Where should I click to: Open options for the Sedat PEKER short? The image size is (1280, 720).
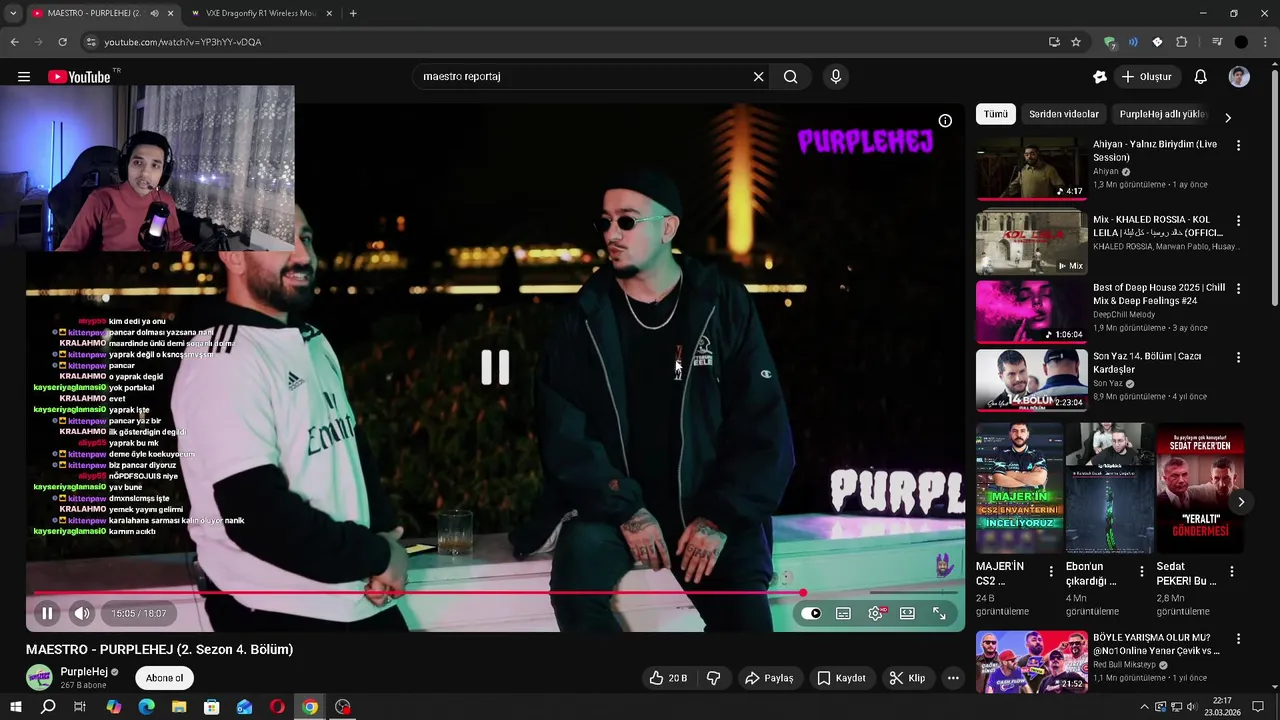(1231, 572)
